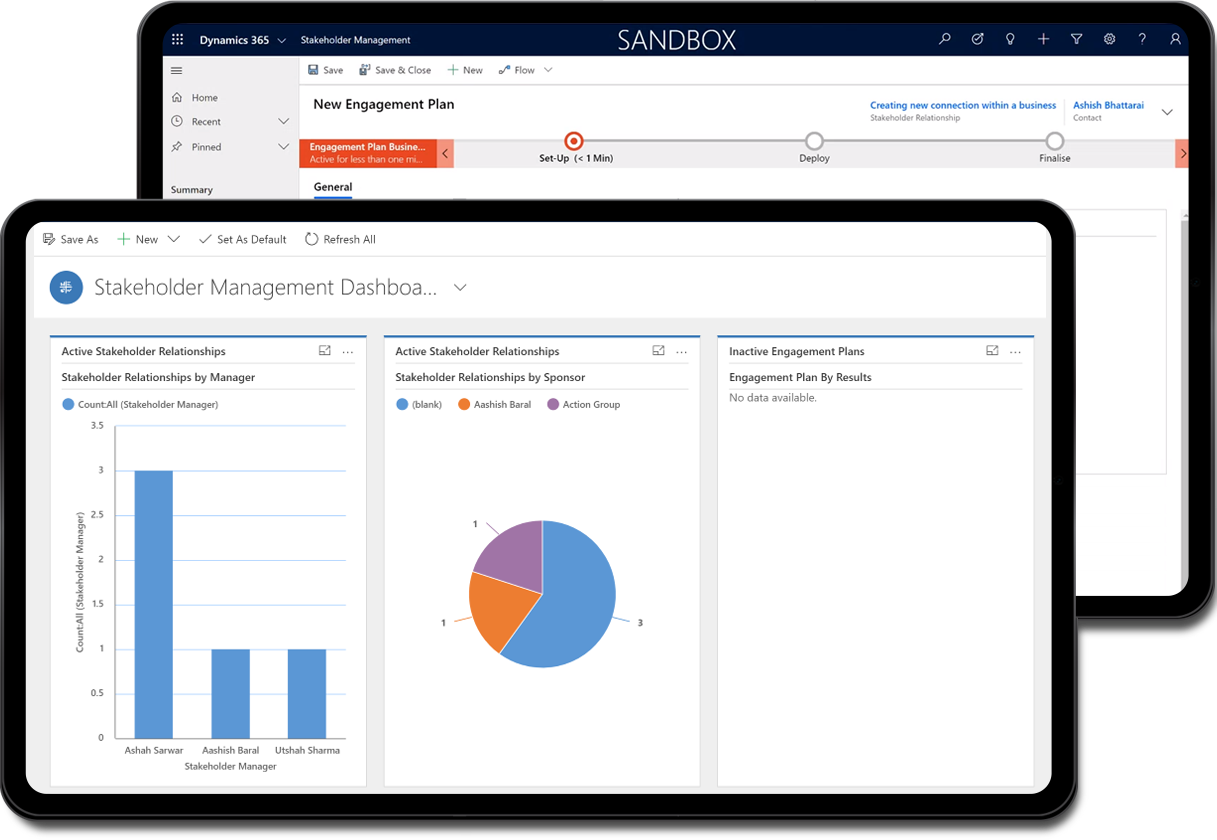Image resolution: width=1217 pixels, height=840 pixels.
Task: Open advanced filter with the funnel icon
Action: (1077, 39)
